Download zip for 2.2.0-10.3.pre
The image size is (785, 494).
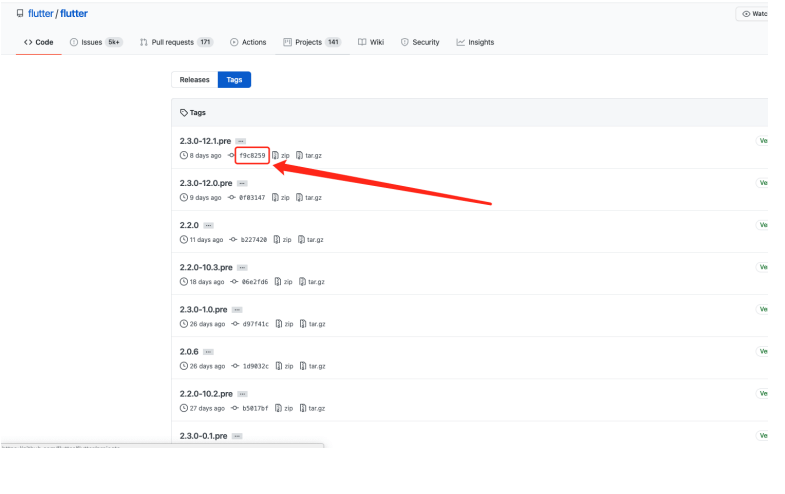(284, 282)
